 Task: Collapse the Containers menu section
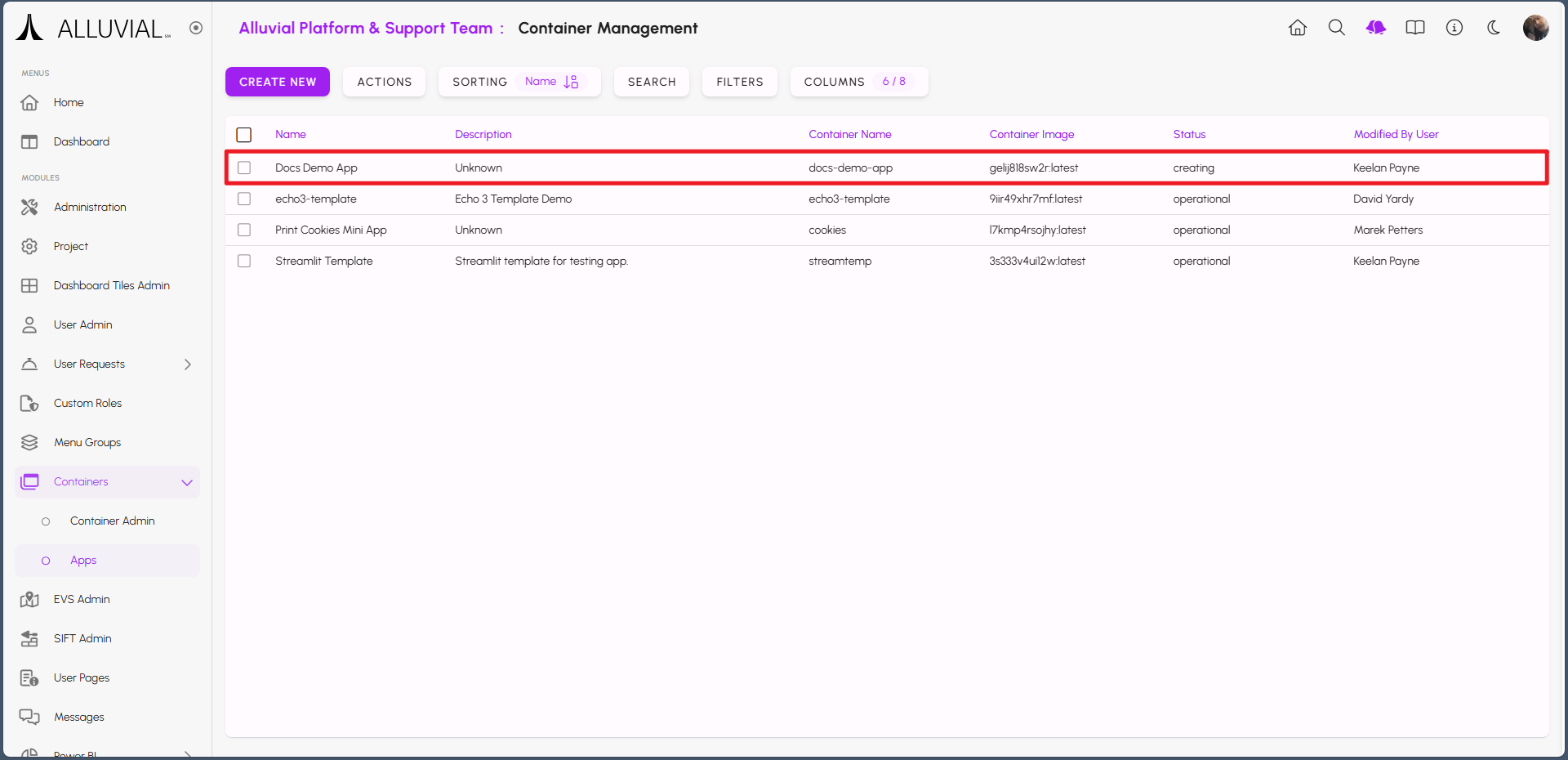187,482
